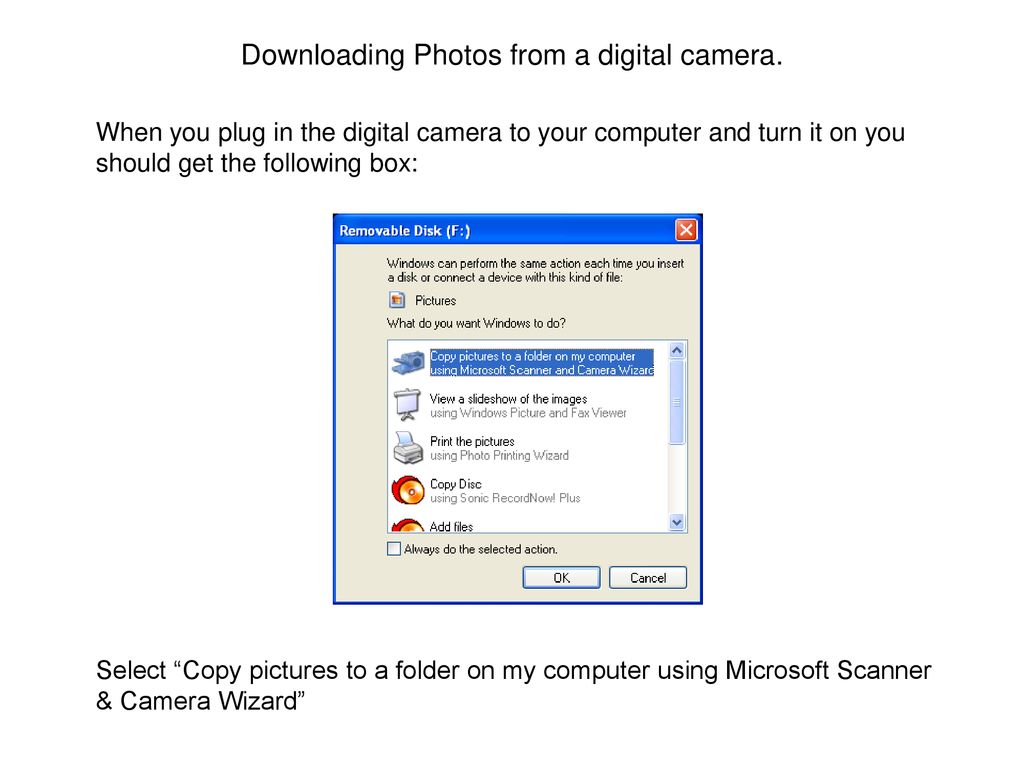Select "Print the pictures" option
Viewport: 1024px width, 768px height.
pos(472,441)
